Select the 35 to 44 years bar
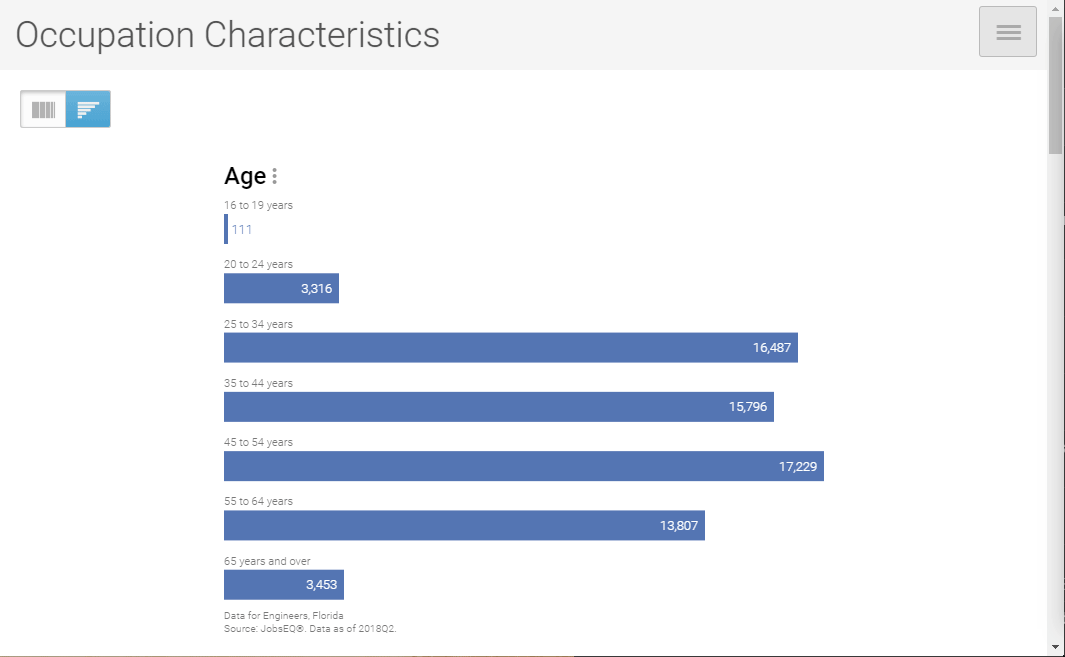This screenshot has width=1065, height=657. [499, 406]
